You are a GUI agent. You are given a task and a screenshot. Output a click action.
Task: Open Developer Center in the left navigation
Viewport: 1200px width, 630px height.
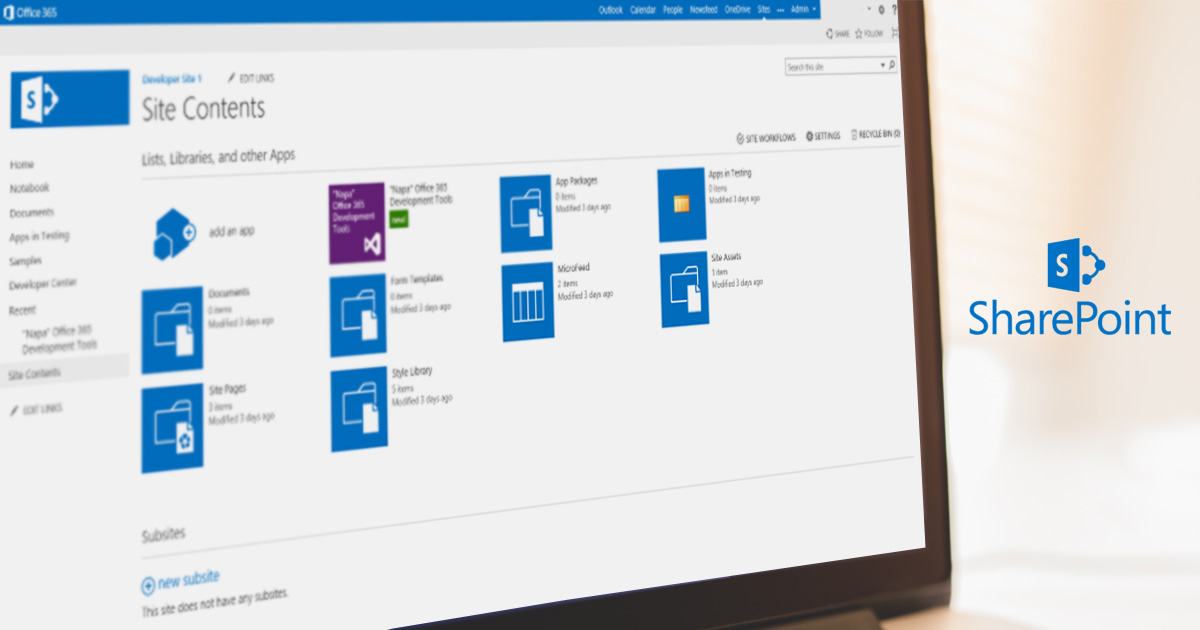[x=43, y=284]
